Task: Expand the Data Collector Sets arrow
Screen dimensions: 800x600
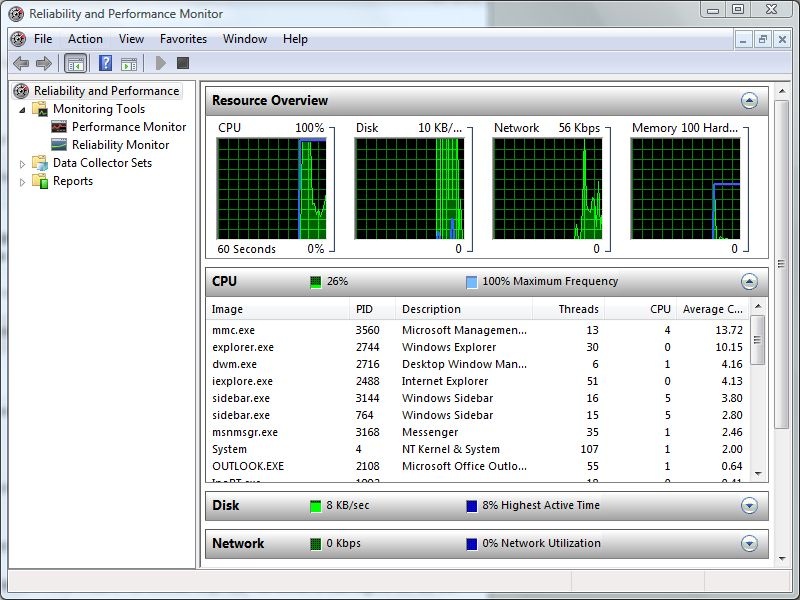Action: [x=22, y=164]
